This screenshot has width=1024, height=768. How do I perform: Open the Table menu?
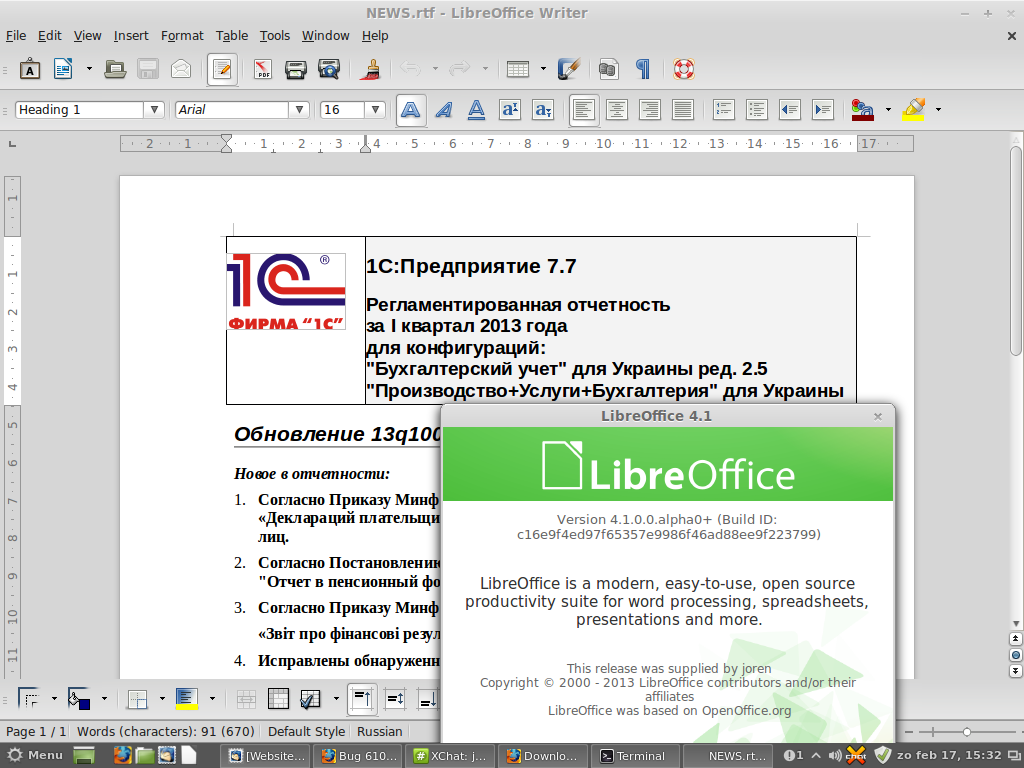tap(232, 35)
